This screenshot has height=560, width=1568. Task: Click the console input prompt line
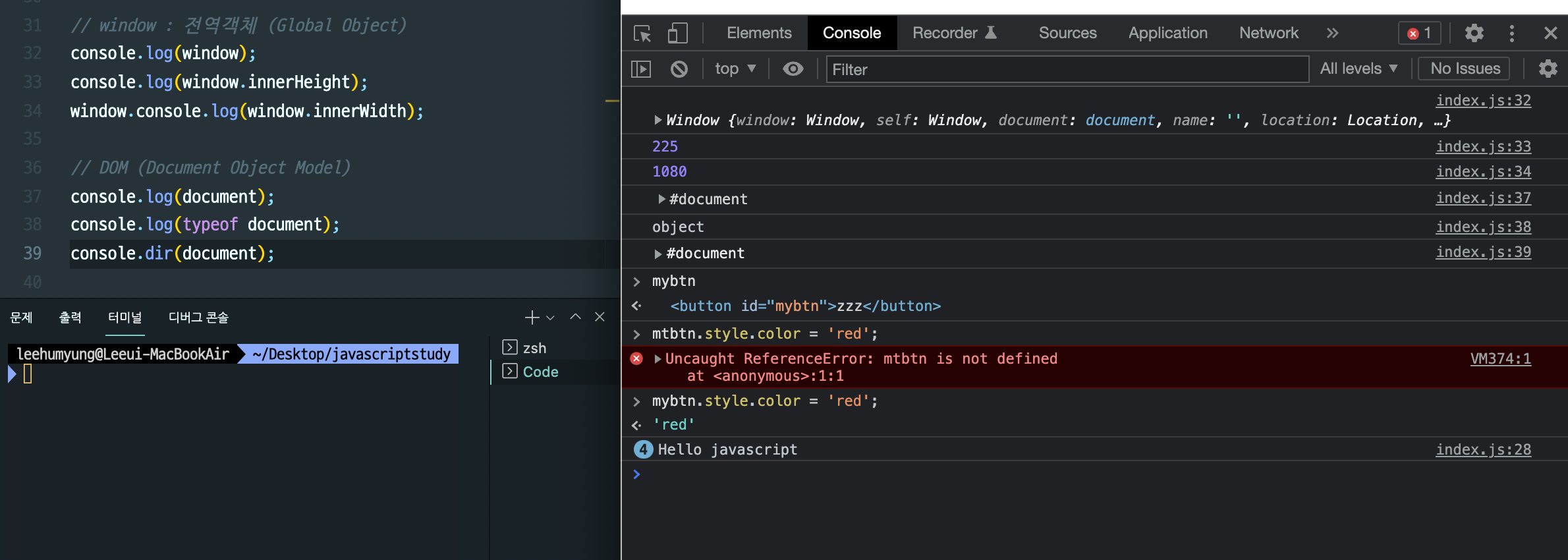tap(1094, 474)
